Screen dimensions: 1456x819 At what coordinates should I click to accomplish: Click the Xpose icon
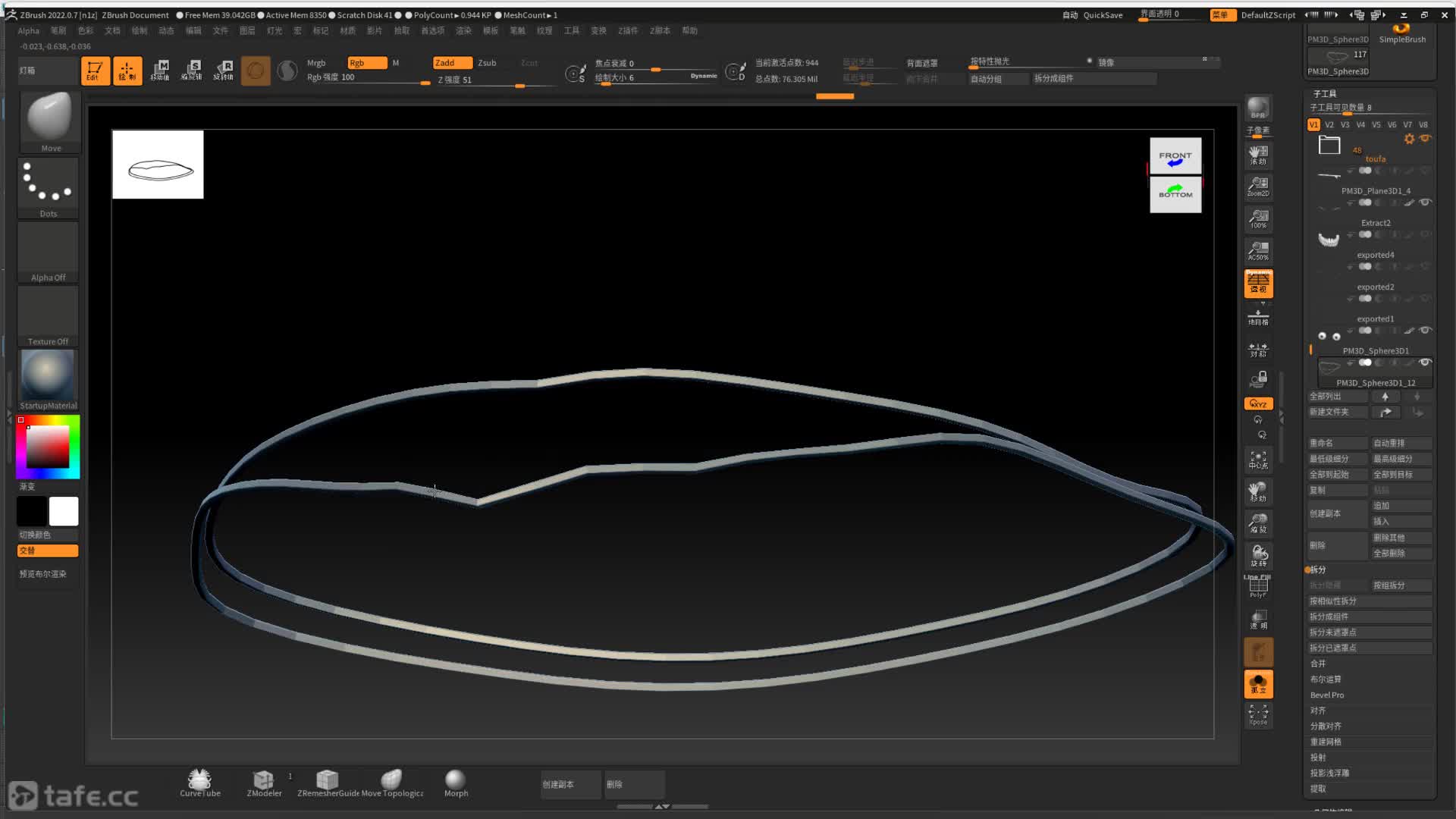click(x=1258, y=714)
